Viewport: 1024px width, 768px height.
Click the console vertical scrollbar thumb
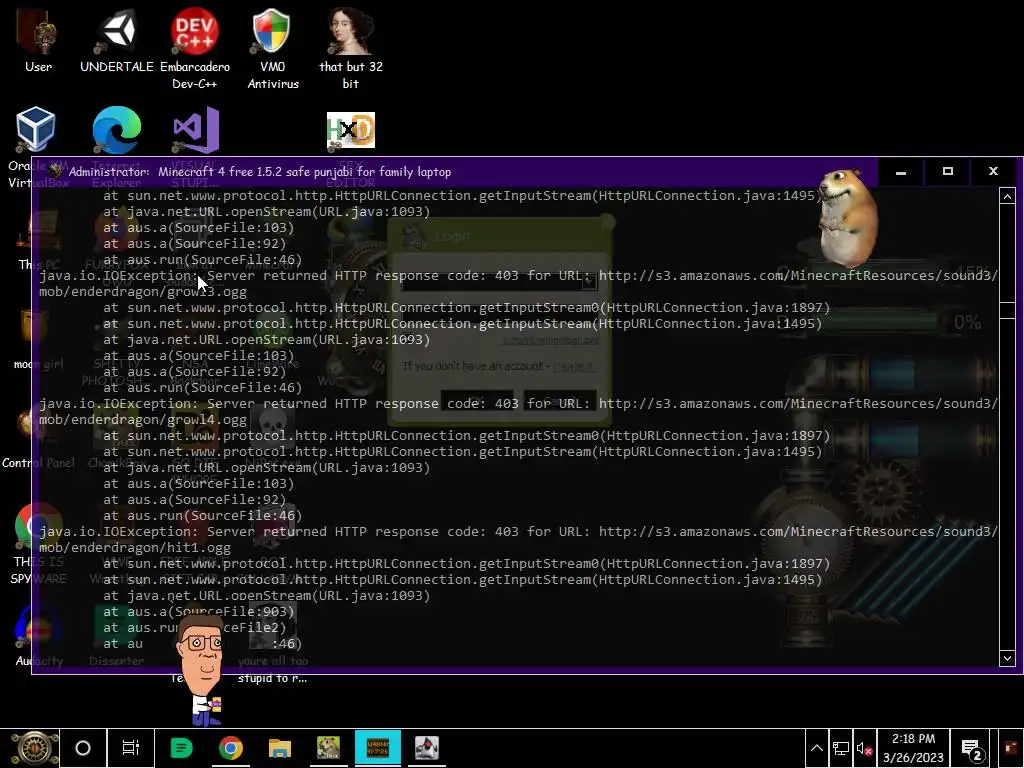tap(1007, 310)
